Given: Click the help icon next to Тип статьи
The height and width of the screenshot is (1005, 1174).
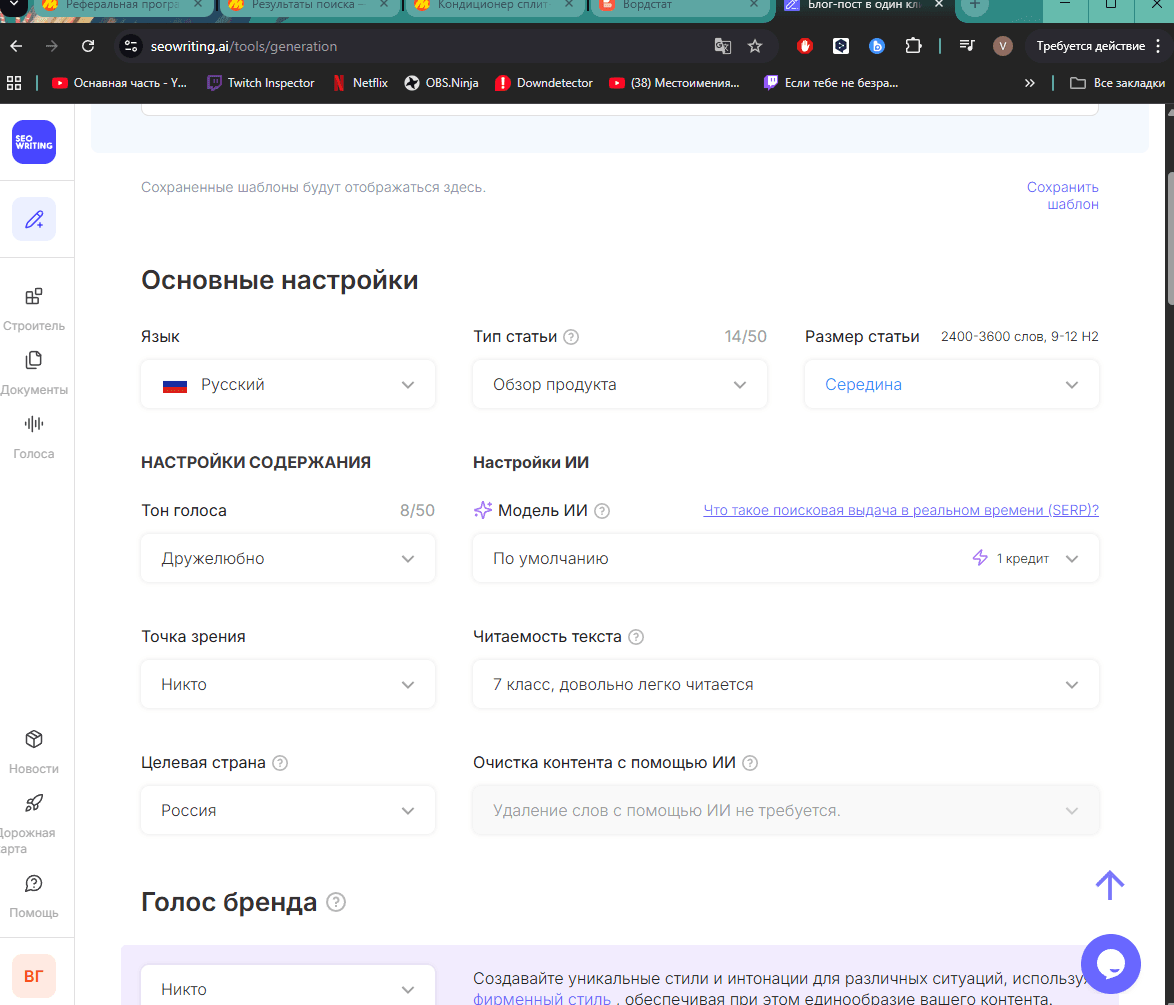Looking at the screenshot, I should (571, 337).
